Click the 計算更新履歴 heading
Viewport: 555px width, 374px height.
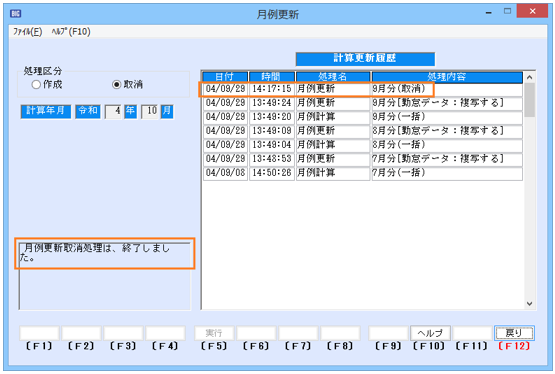click(x=365, y=59)
